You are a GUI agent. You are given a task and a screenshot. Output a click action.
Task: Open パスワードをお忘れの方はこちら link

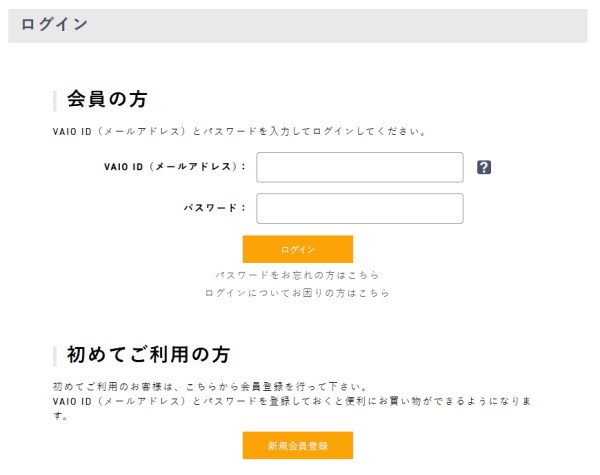(297, 275)
